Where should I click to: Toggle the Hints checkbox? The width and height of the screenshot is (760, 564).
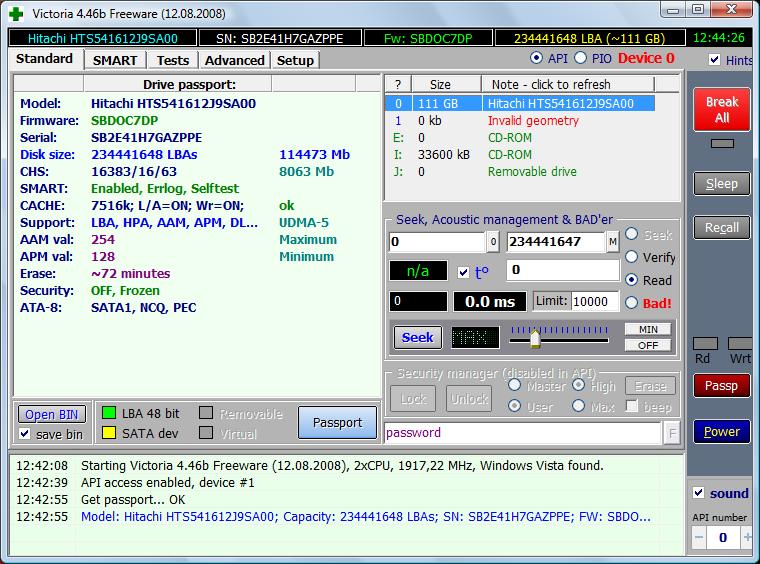click(714, 60)
